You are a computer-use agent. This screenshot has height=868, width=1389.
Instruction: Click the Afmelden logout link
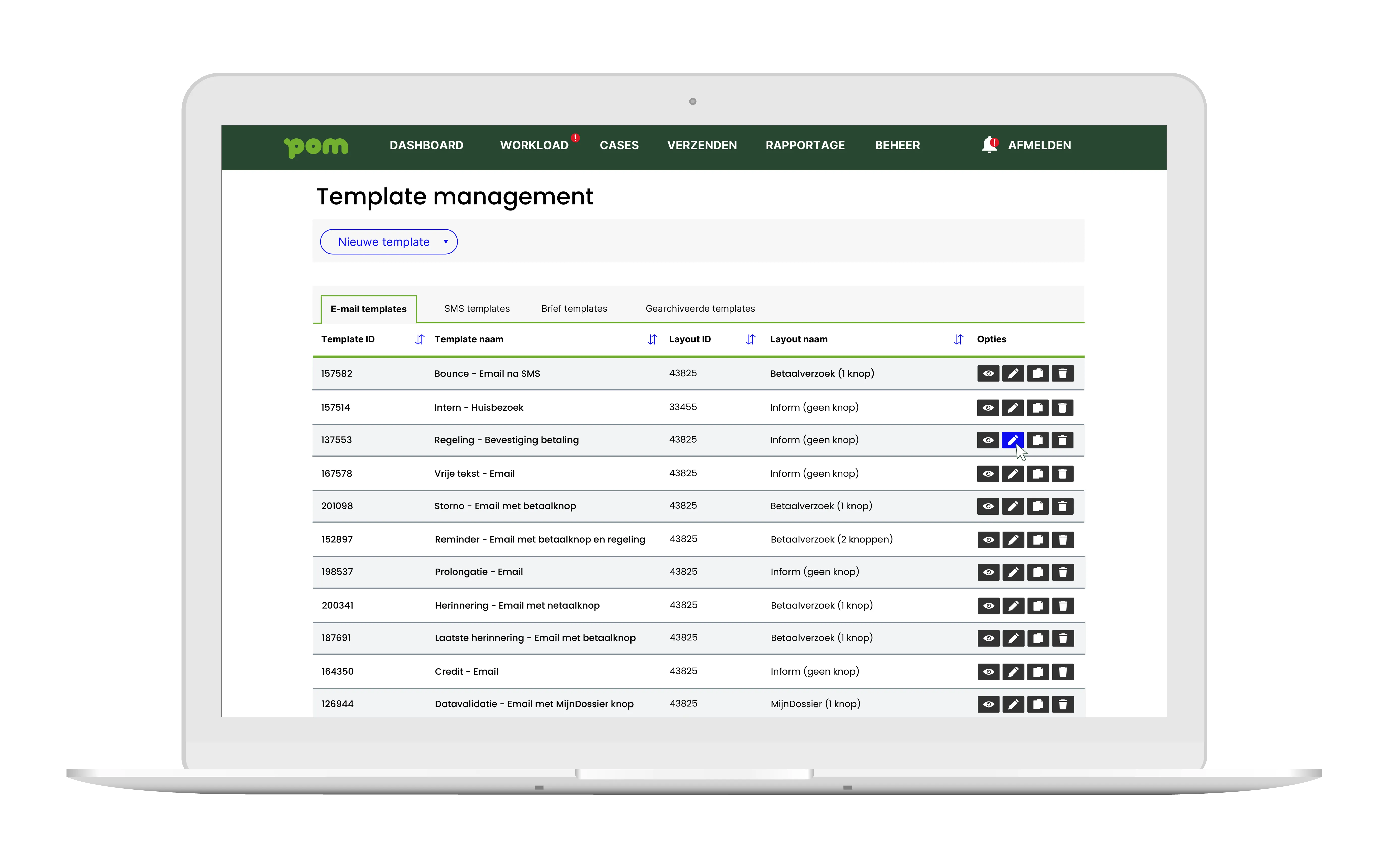tap(1039, 145)
